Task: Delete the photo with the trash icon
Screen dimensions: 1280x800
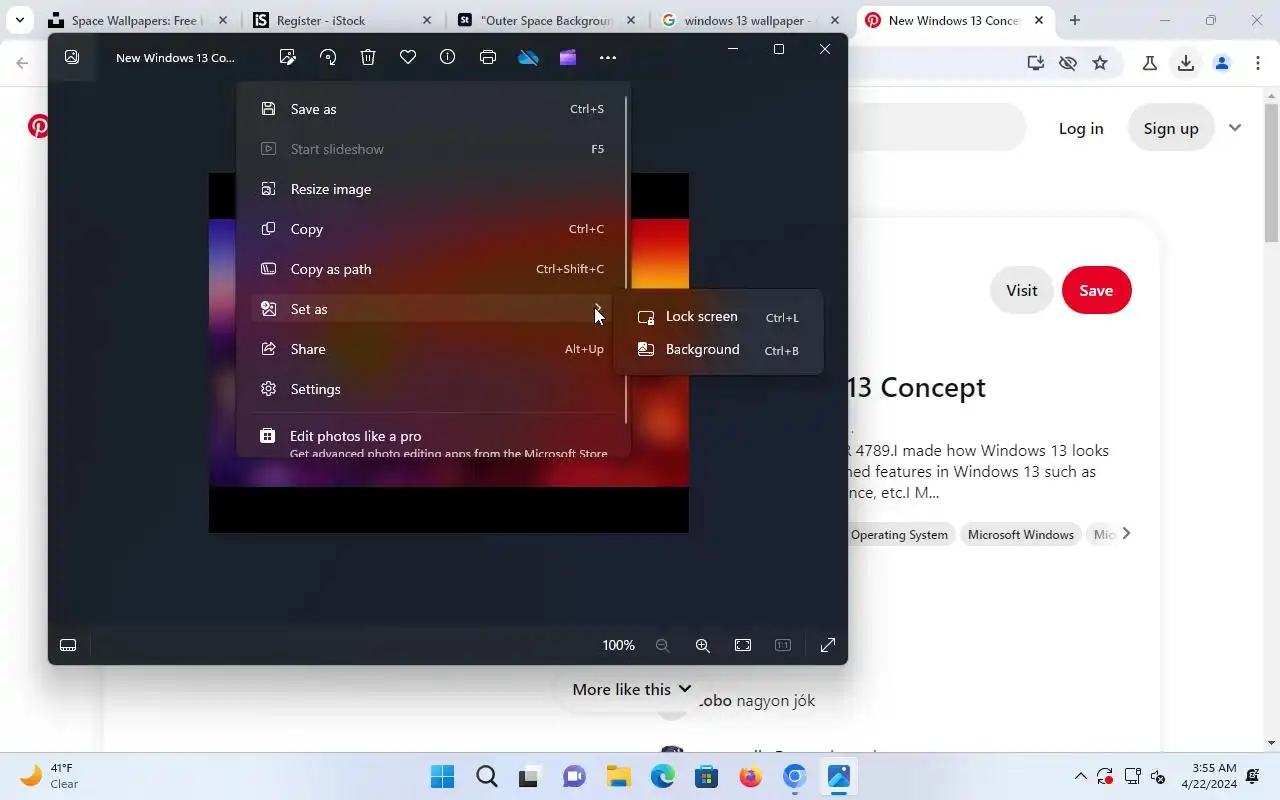Action: point(368,58)
